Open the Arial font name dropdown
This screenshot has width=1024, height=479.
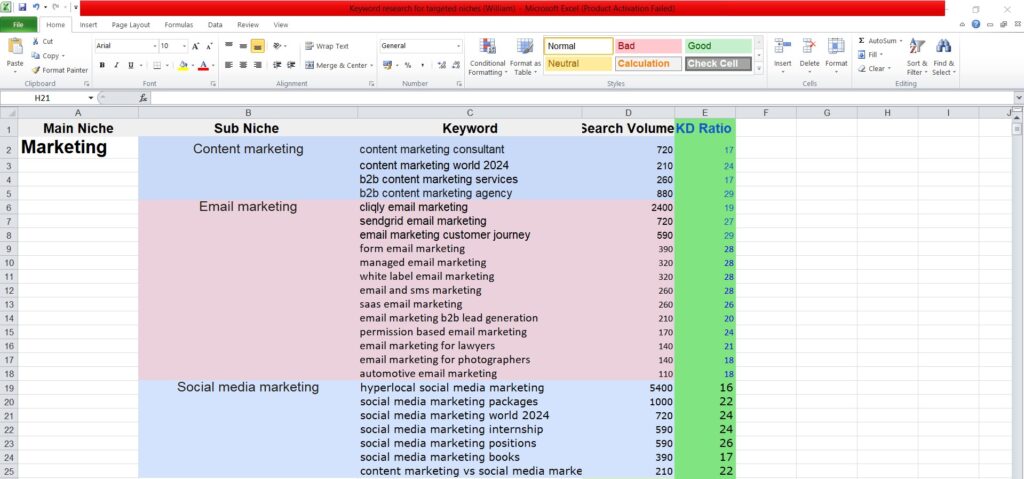(155, 46)
